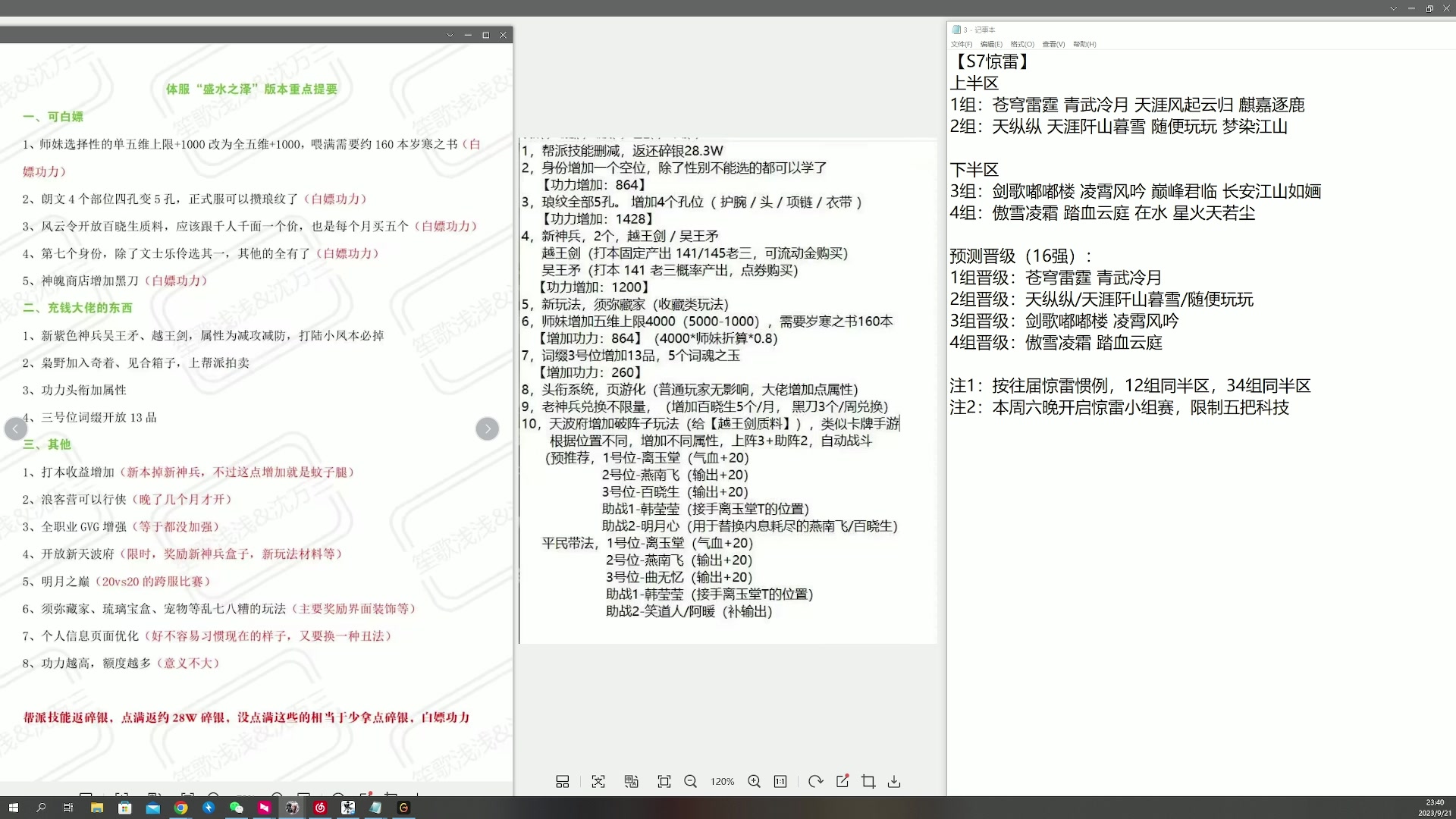Go to previous page with left arrow
This screenshot has width=1456, height=819.
[x=15, y=428]
